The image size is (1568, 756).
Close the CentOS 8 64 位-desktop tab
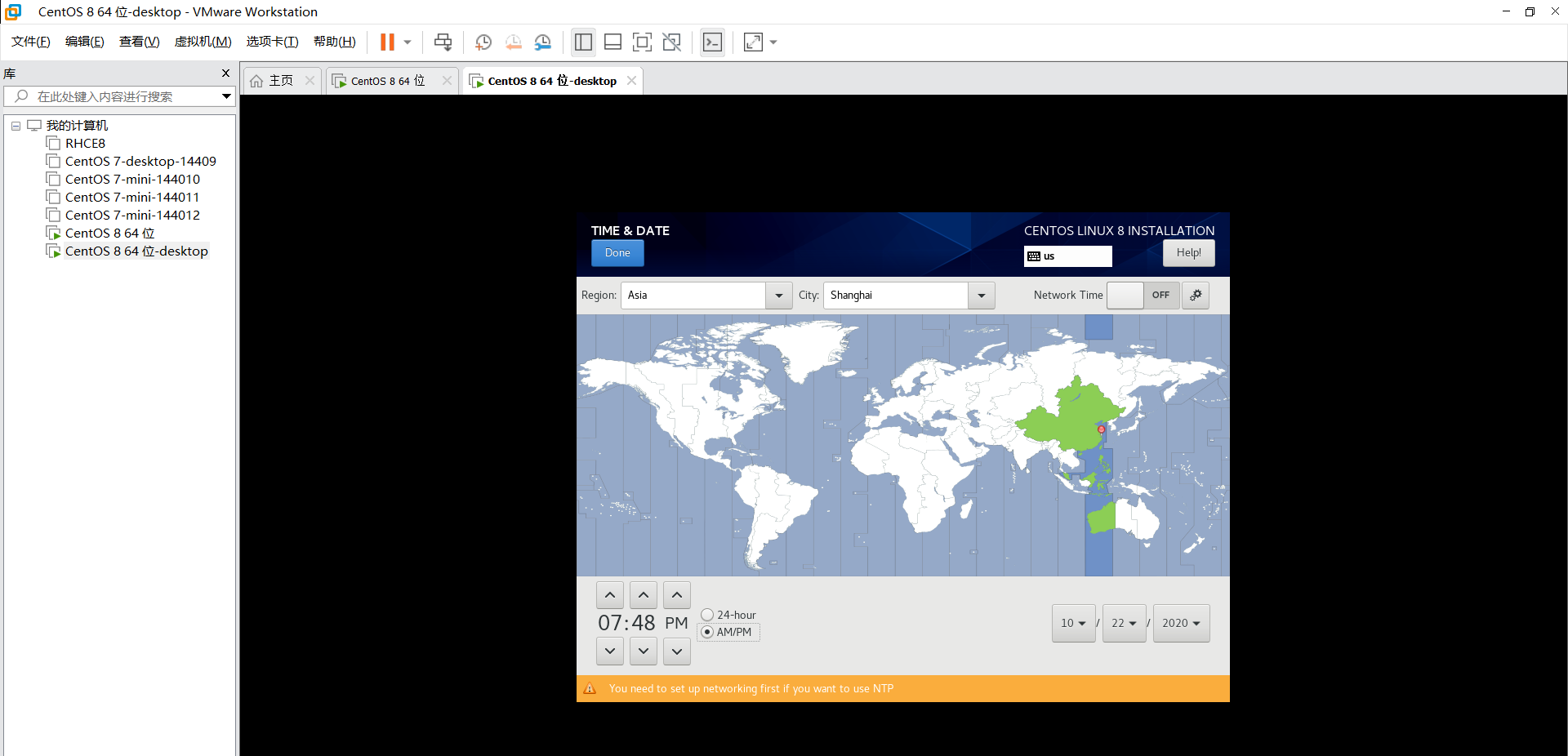click(631, 81)
